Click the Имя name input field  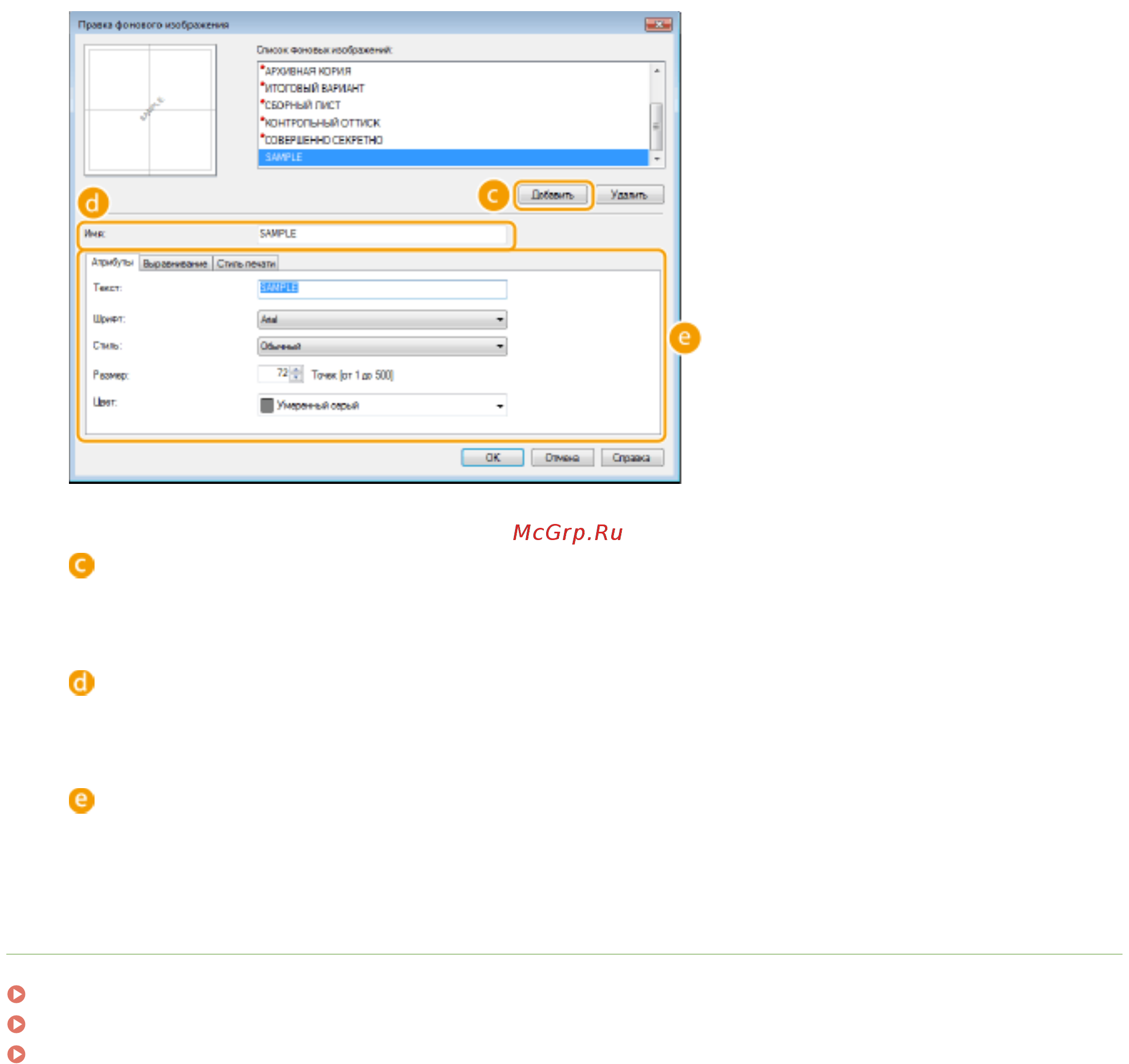point(382,234)
